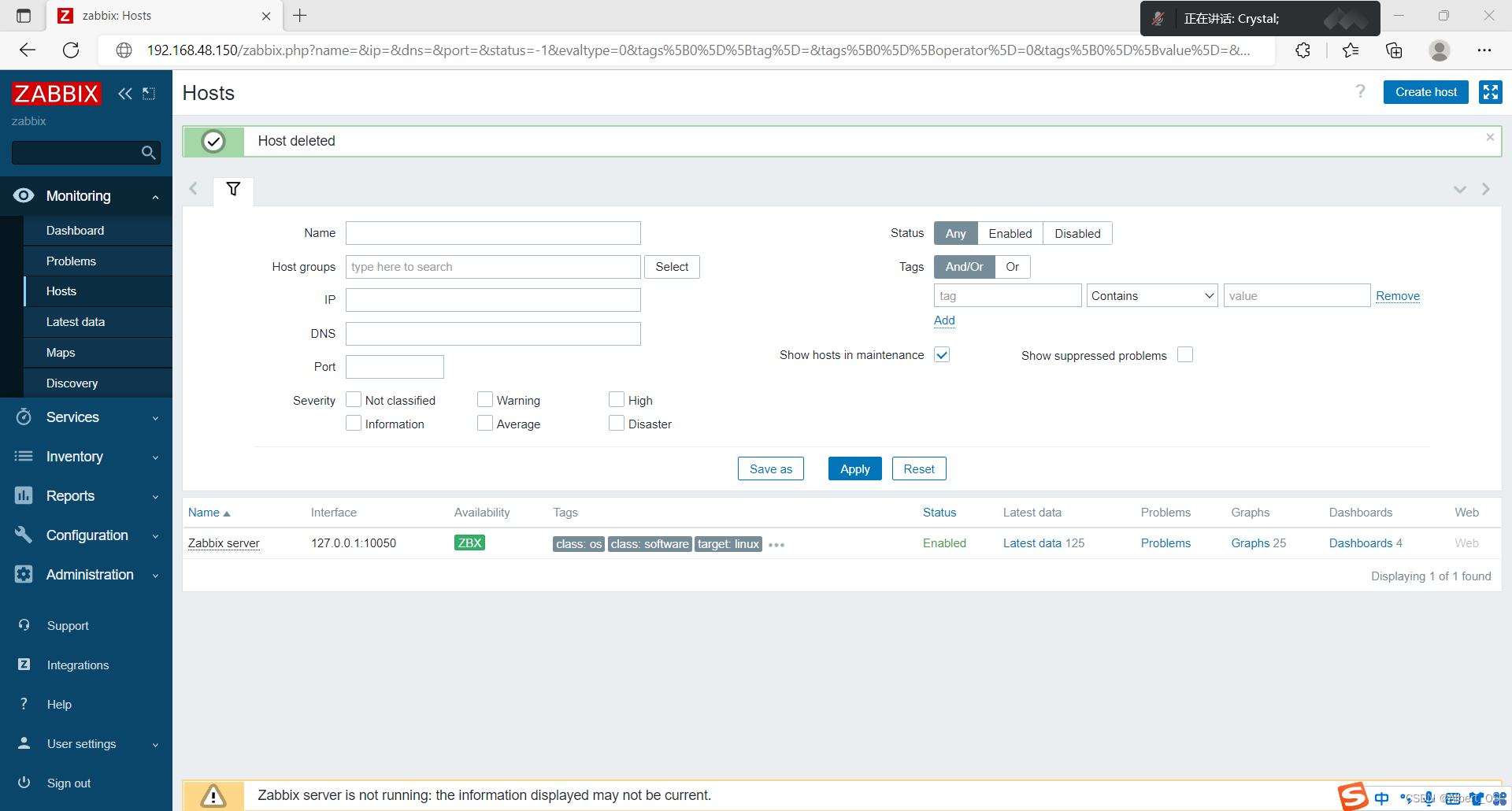Expand the Configuration menu section
The image size is (1512, 811).
(x=155, y=536)
